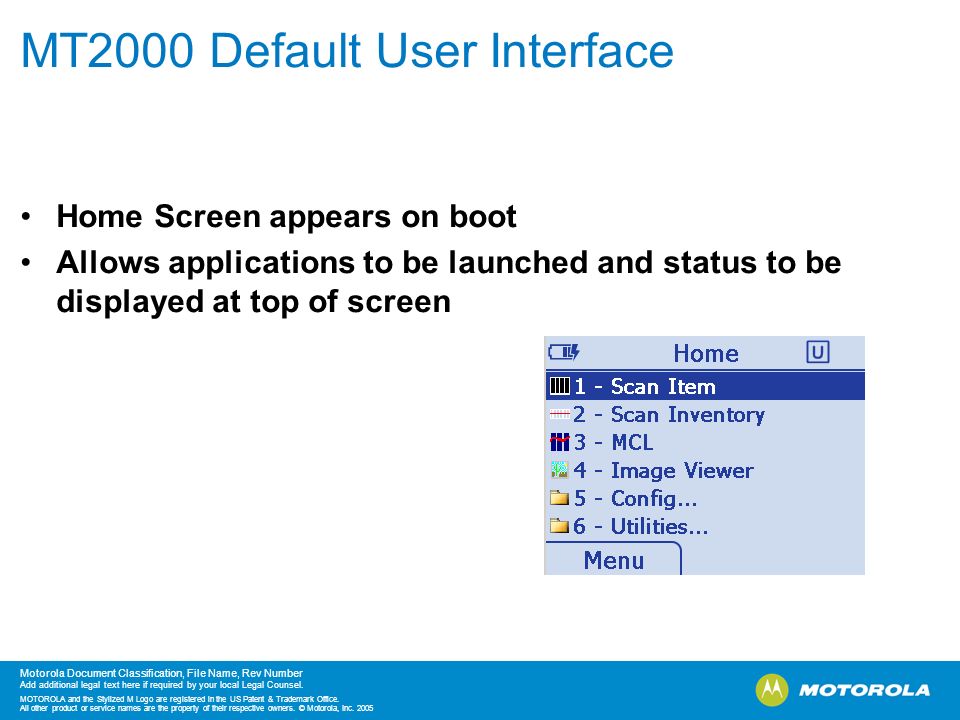Click the barcode icon next to Scan Item
Viewport: 960px width, 720px height.
pyautogui.click(x=560, y=386)
